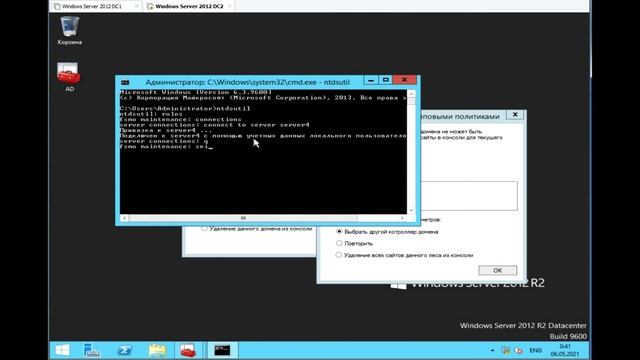Show hidden tray icons arrow
The width and height of the screenshot is (640, 360).
[492, 350]
